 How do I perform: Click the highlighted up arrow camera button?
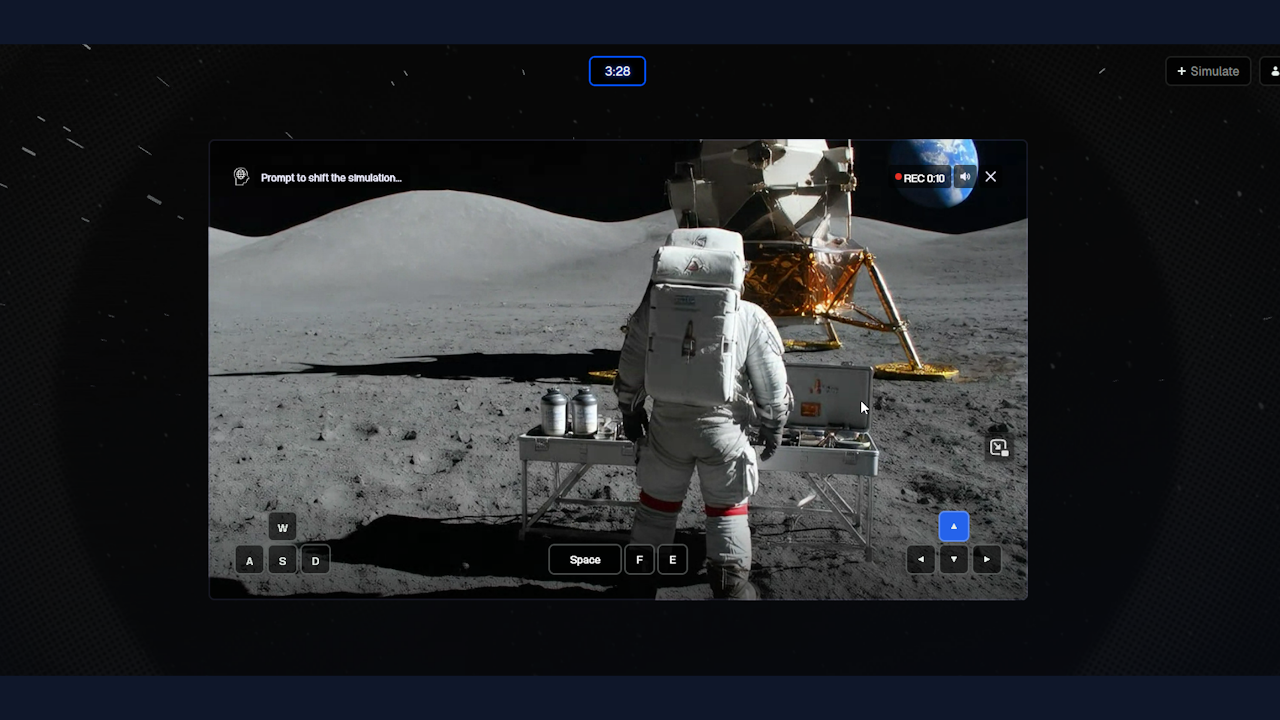[x=954, y=526]
